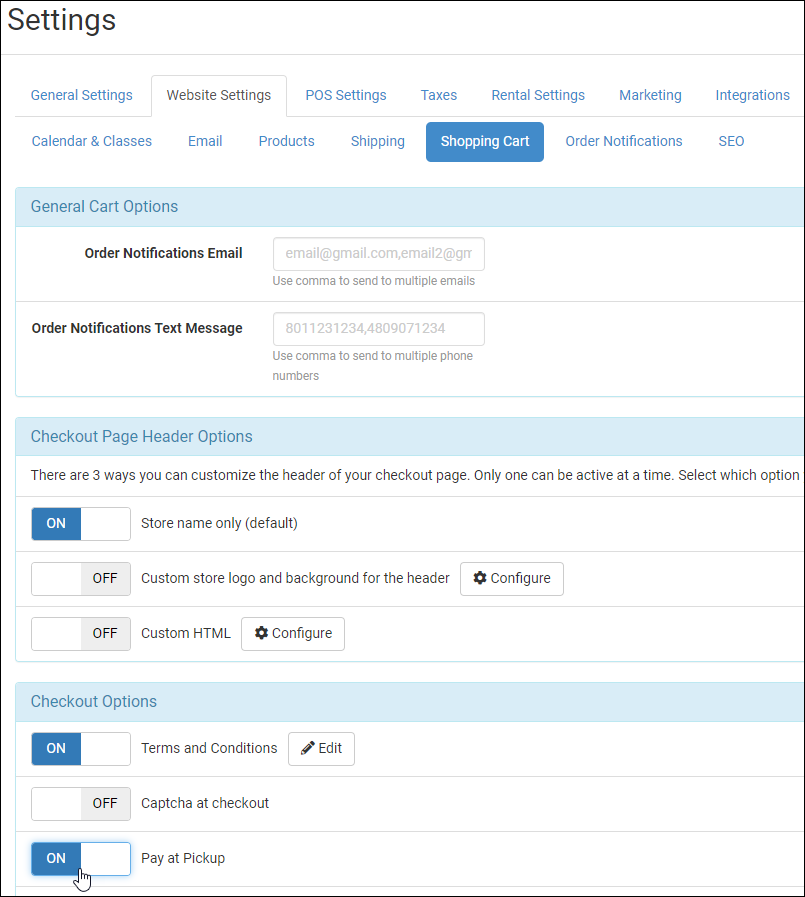The image size is (805, 897).
Task: Edit the Terms and Conditions
Action: [321, 748]
